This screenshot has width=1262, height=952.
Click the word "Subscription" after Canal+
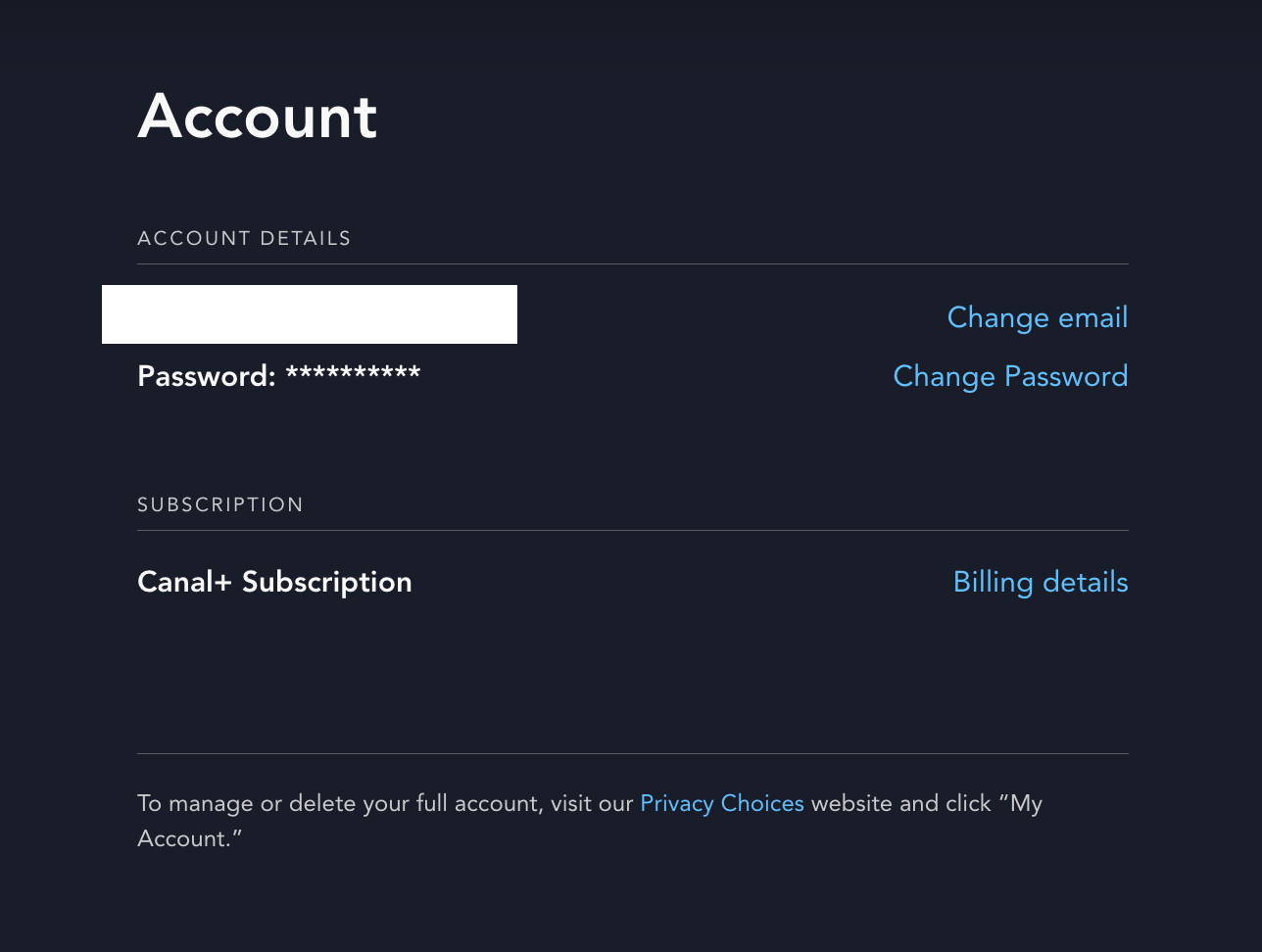[327, 582]
